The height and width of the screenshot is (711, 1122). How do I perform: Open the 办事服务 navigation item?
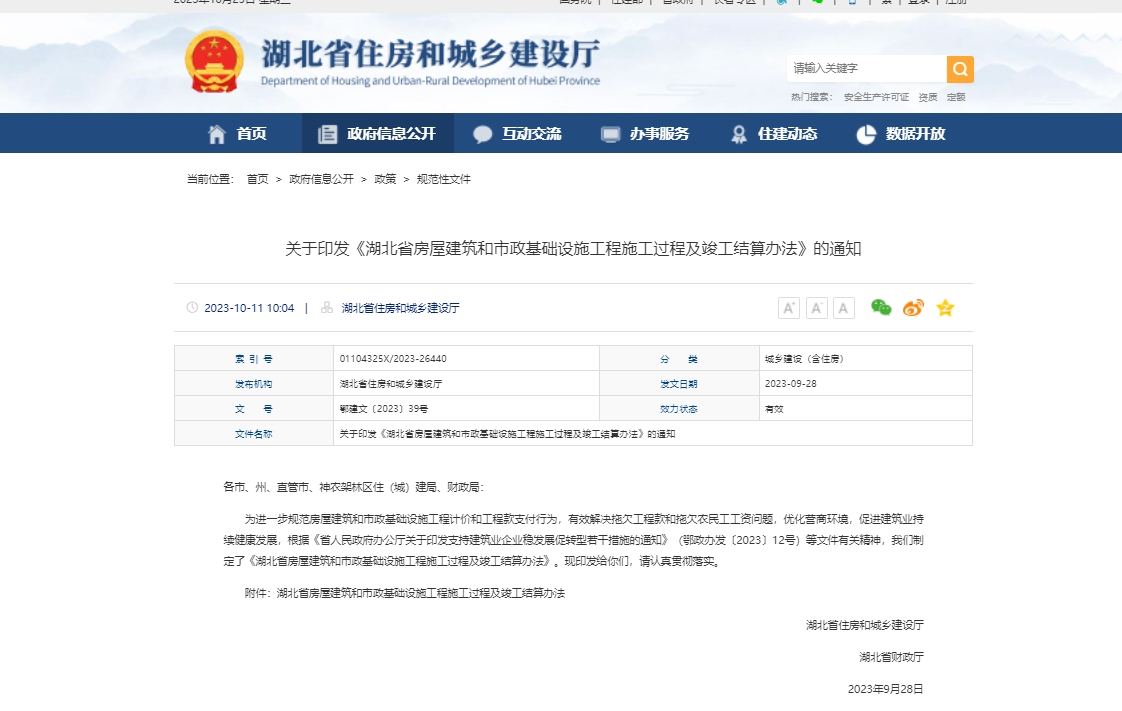[645, 134]
